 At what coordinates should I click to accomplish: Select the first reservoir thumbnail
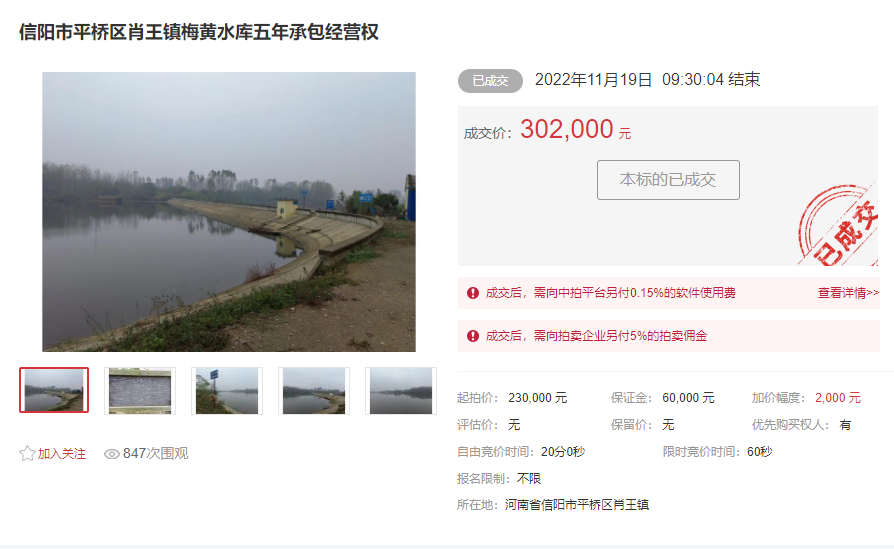pyautogui.click(x=54, y=390)
